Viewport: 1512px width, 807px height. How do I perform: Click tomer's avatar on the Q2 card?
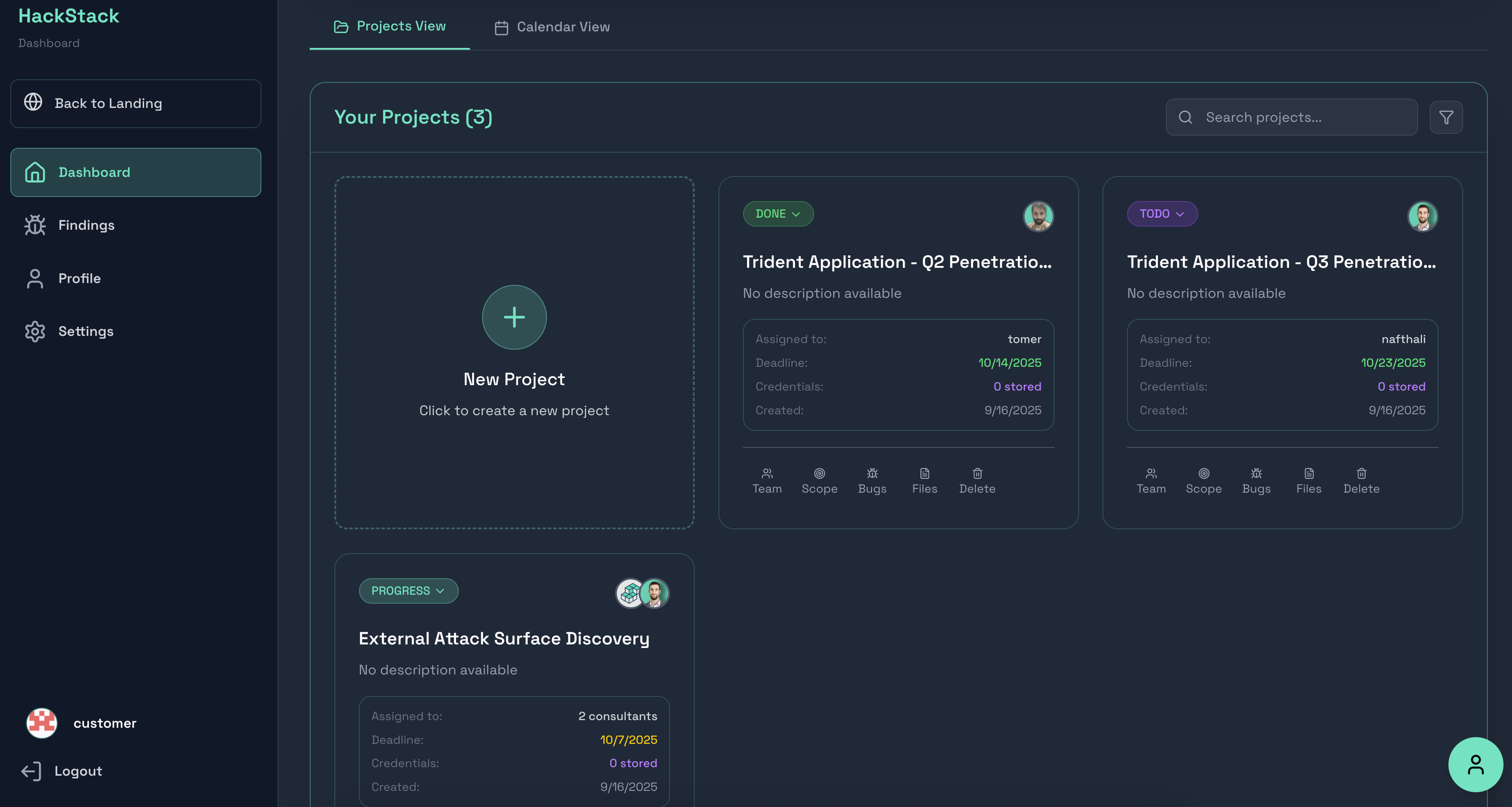(x=1038, y=216)
